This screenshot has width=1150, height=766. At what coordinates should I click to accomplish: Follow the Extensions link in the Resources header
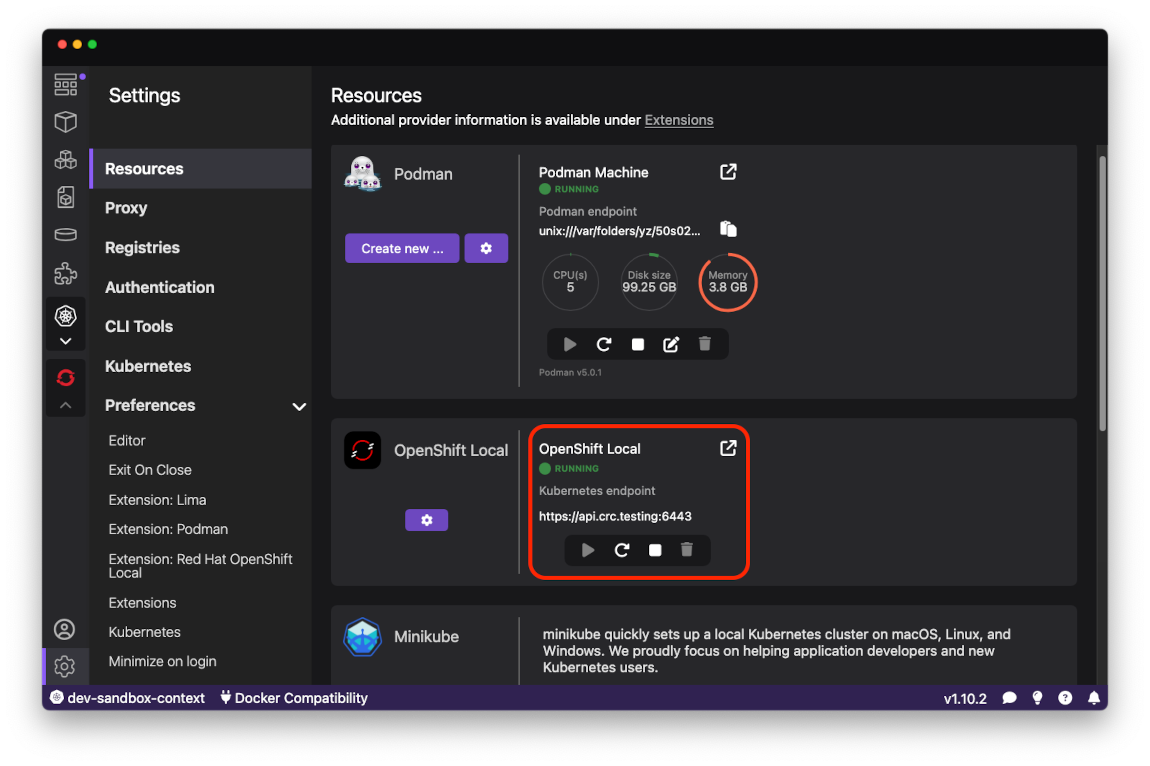(678, 120)
